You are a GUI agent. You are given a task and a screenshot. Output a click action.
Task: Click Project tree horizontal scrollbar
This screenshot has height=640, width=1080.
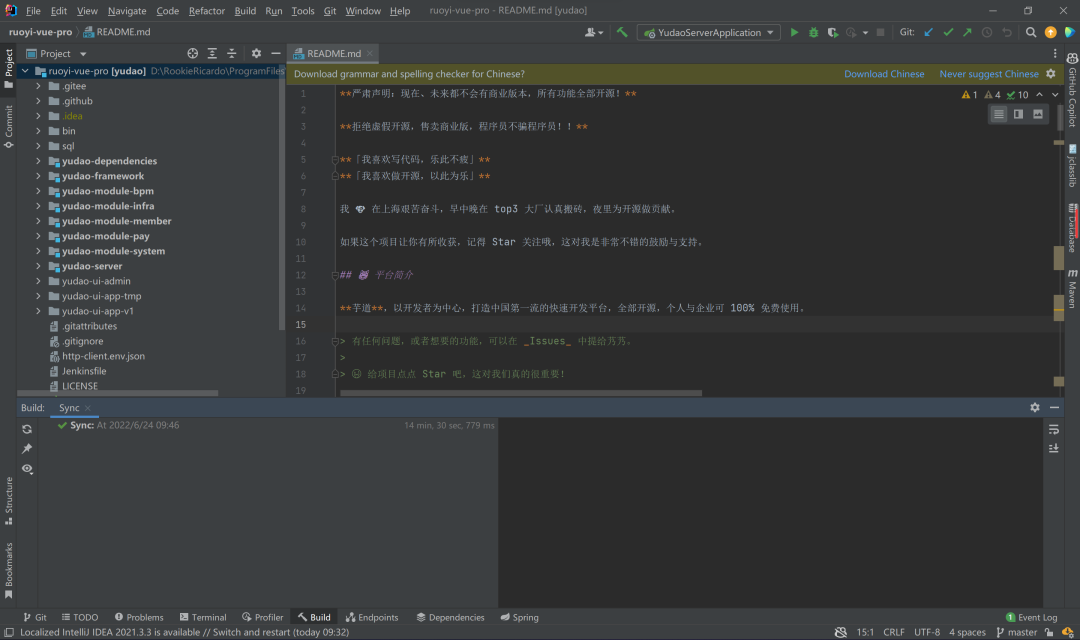pos(118,393)
